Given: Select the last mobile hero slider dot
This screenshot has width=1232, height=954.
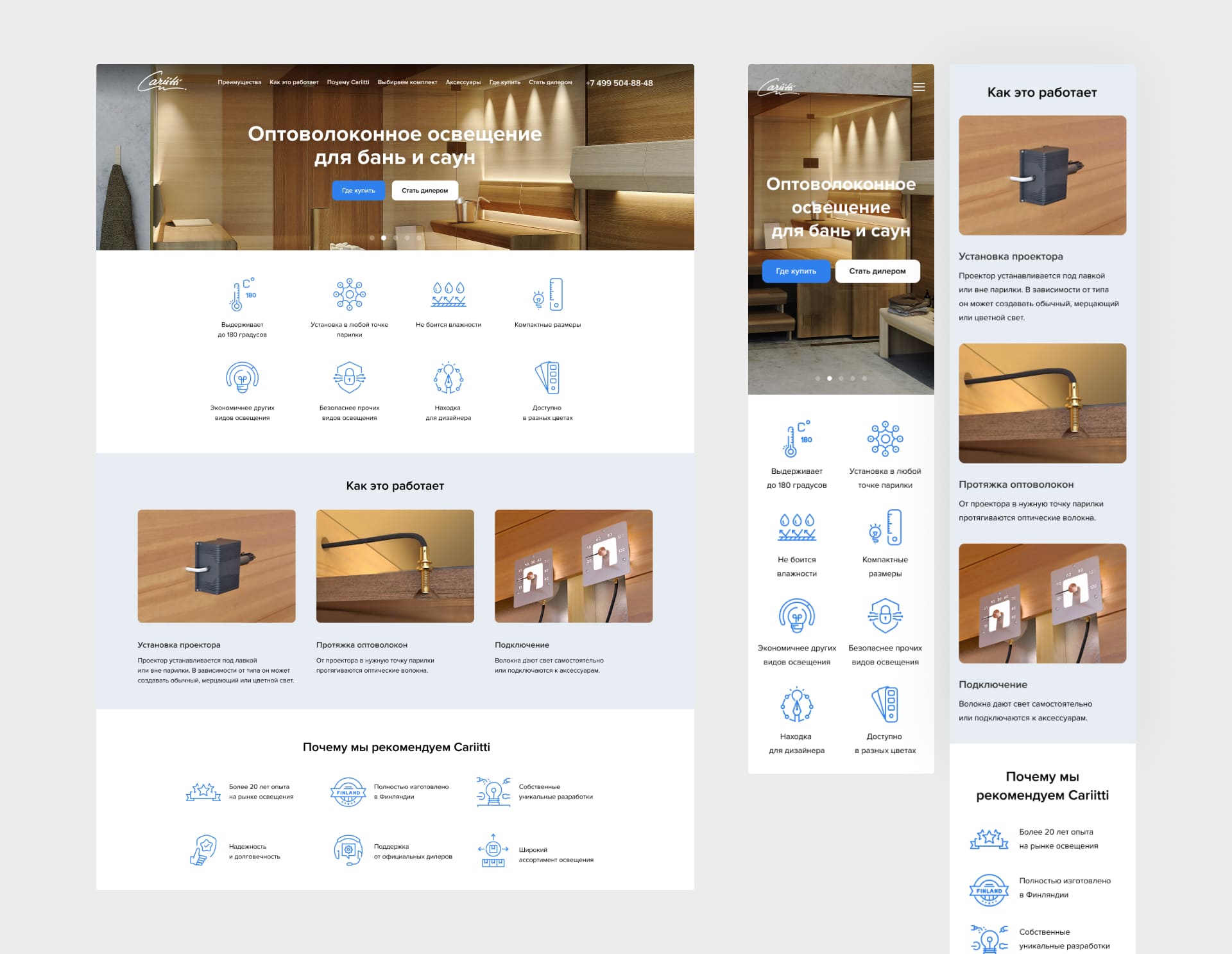Looking at the screenshot, I should tap(864, 379).
